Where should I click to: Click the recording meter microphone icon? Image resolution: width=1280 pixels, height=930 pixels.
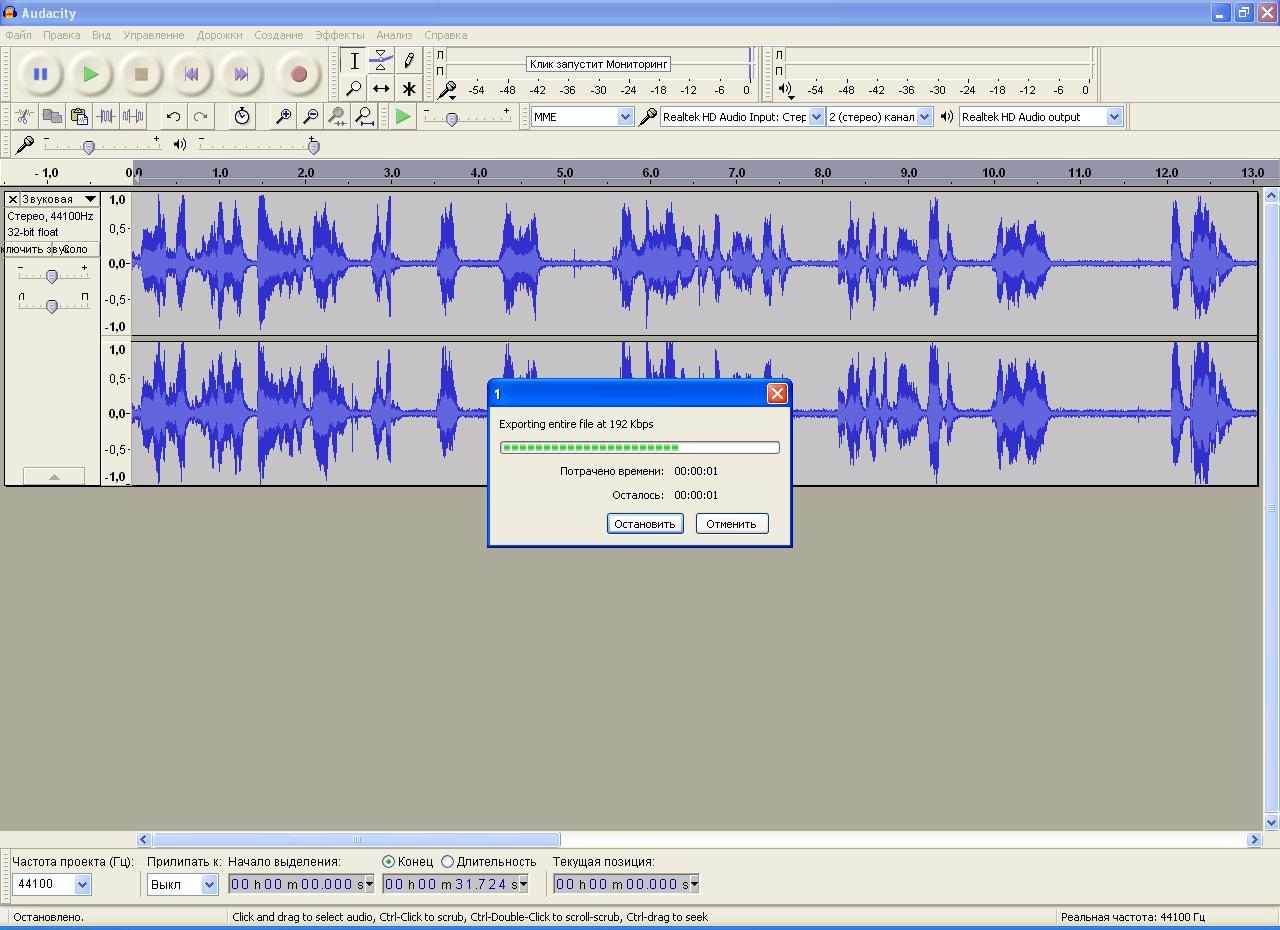point(448,91)
